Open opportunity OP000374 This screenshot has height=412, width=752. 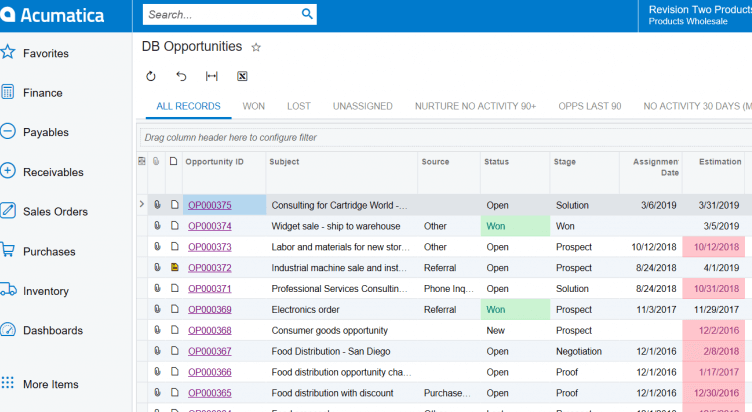pyautogui.click(x=210, y=226)
